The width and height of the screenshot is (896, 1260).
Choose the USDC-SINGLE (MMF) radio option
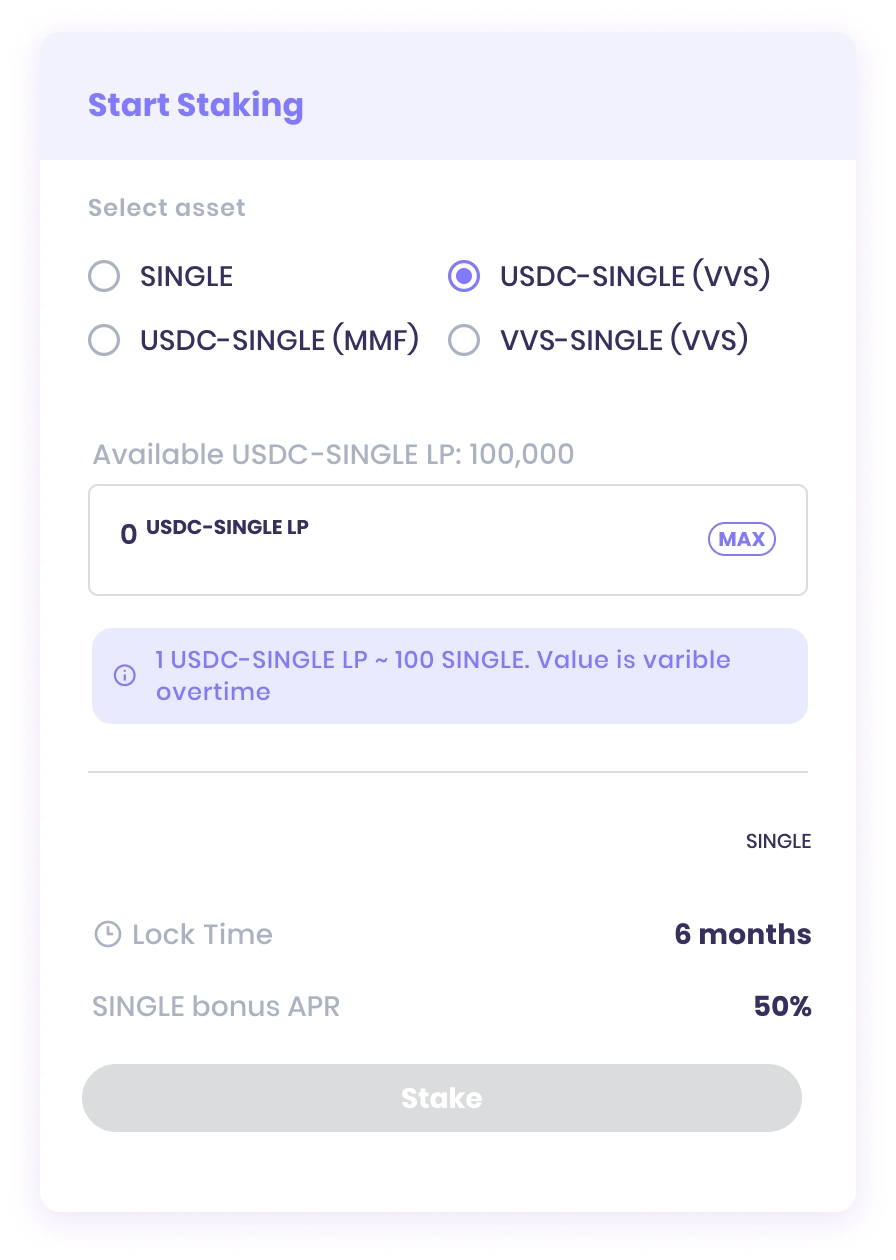[x=104, y=341]
